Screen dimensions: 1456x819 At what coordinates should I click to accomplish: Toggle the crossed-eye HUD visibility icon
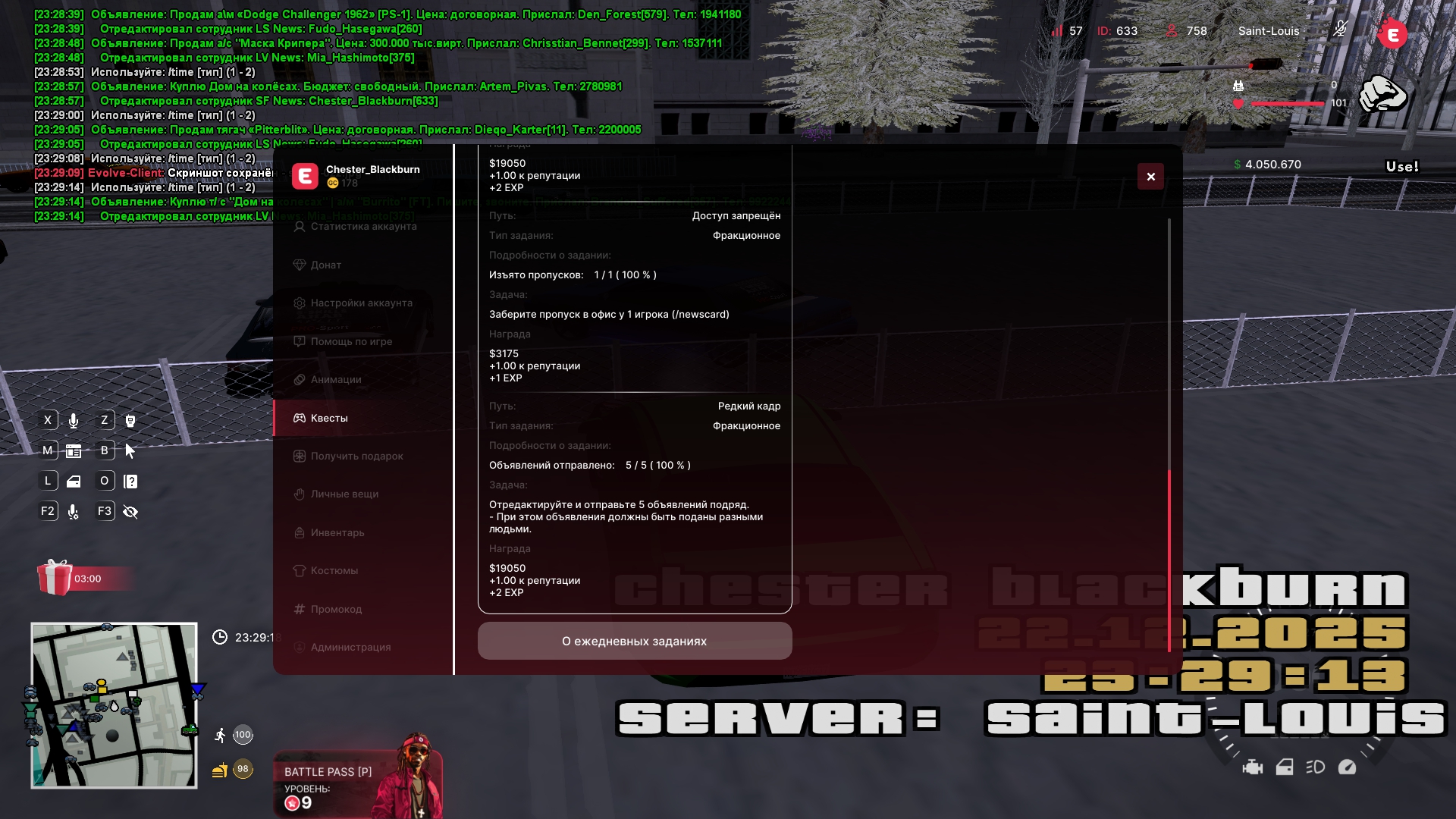click(130, 512)
